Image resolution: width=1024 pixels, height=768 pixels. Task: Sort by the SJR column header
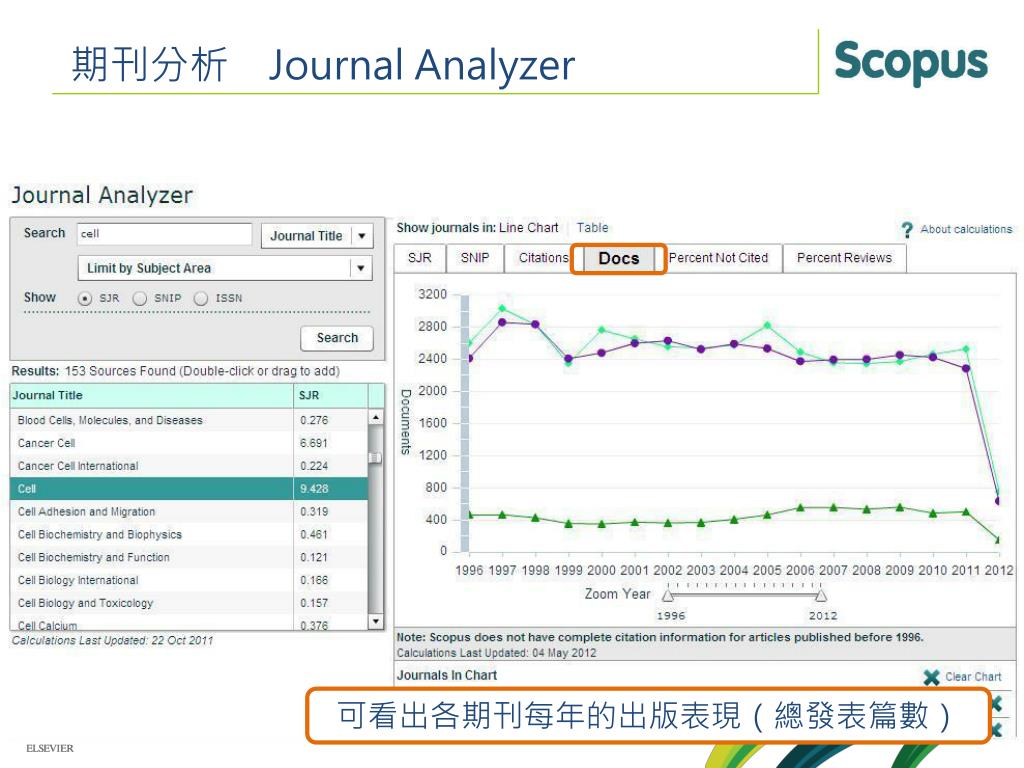point(330,396)
